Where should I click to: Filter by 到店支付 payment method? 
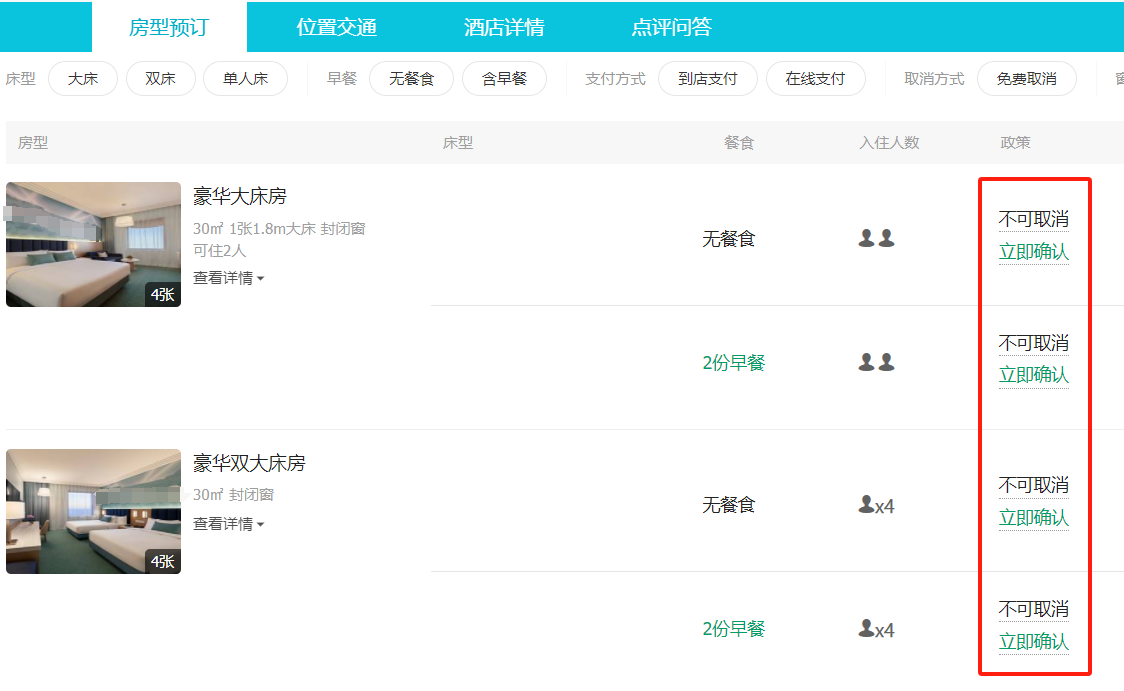707,79
